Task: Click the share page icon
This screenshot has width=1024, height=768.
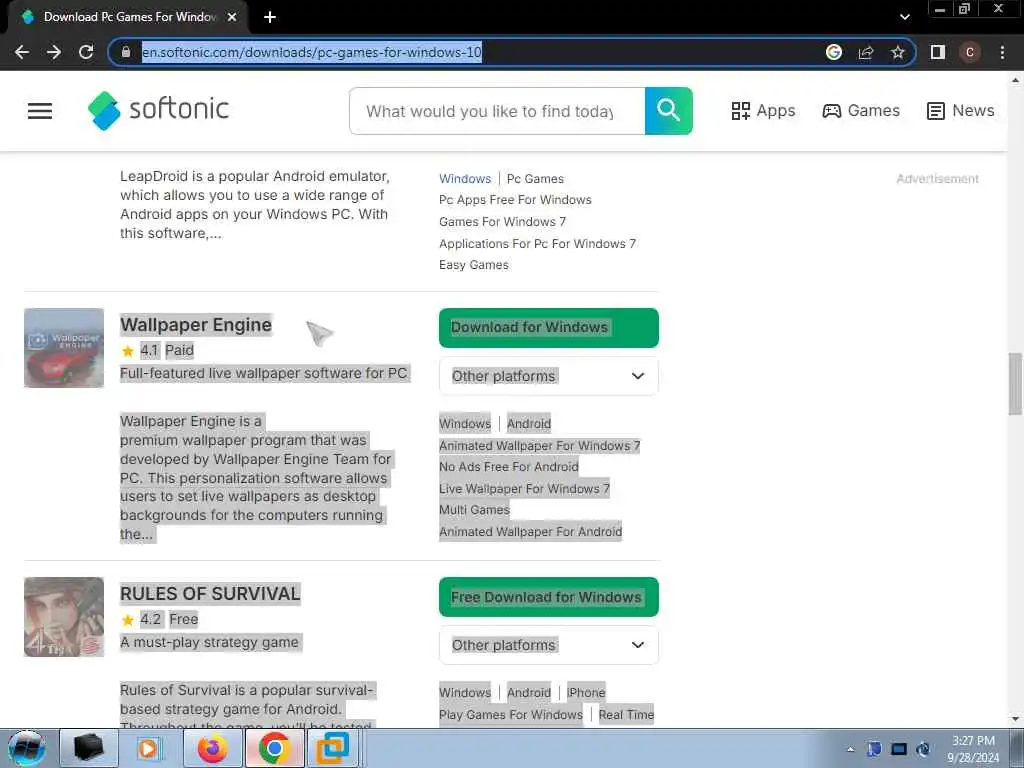Action: (866, 52)
